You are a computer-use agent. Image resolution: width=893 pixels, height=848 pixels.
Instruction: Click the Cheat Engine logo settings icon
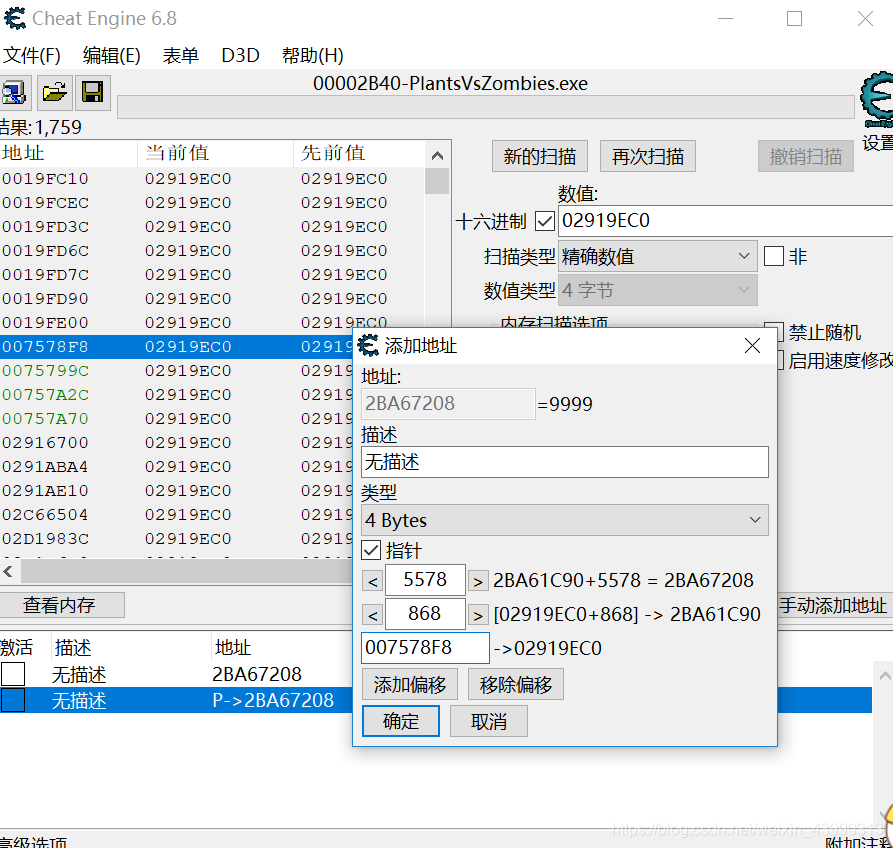coord(876,99)
